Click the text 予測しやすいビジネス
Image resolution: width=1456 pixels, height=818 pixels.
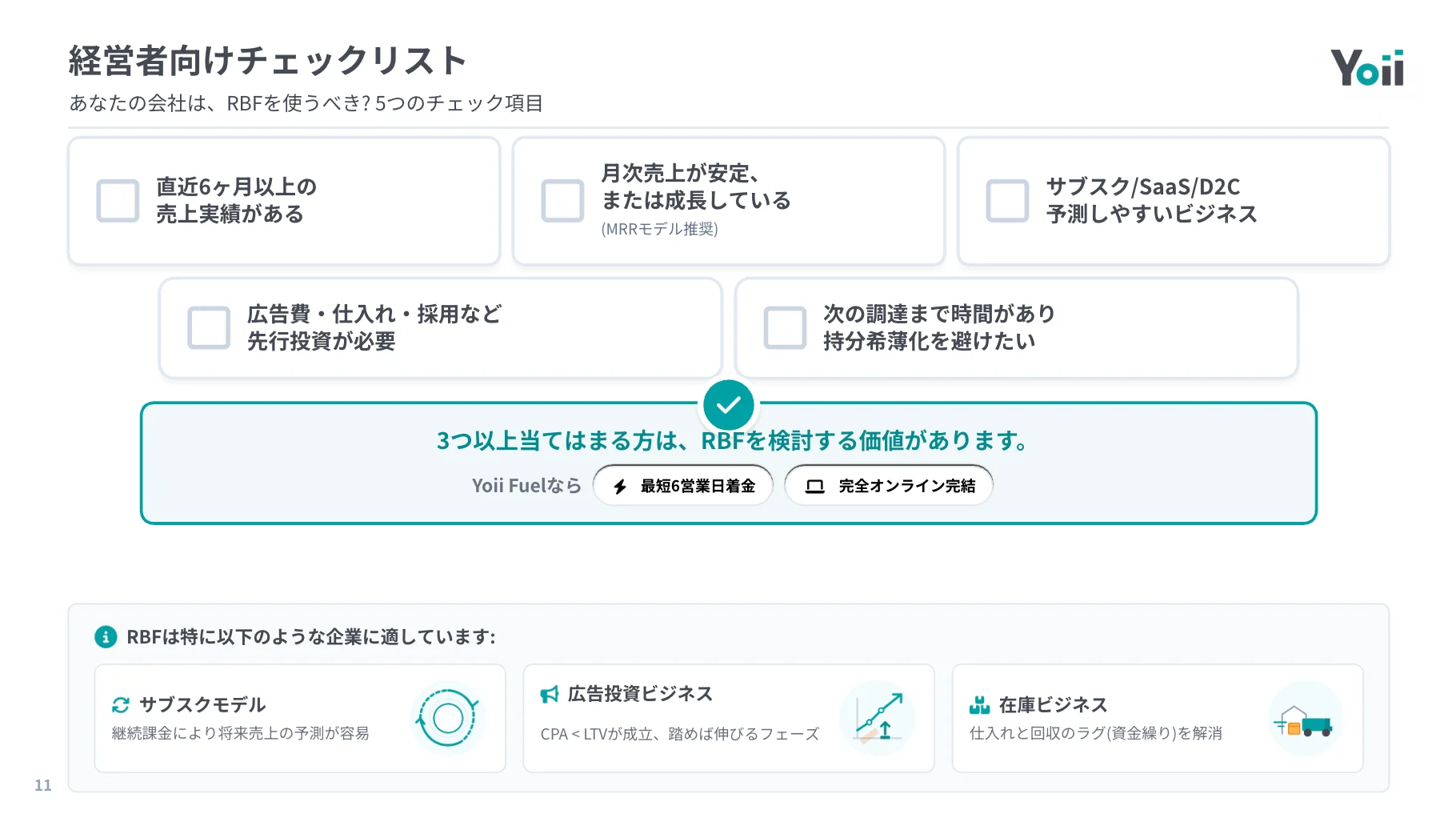(x=1152, y=214)
